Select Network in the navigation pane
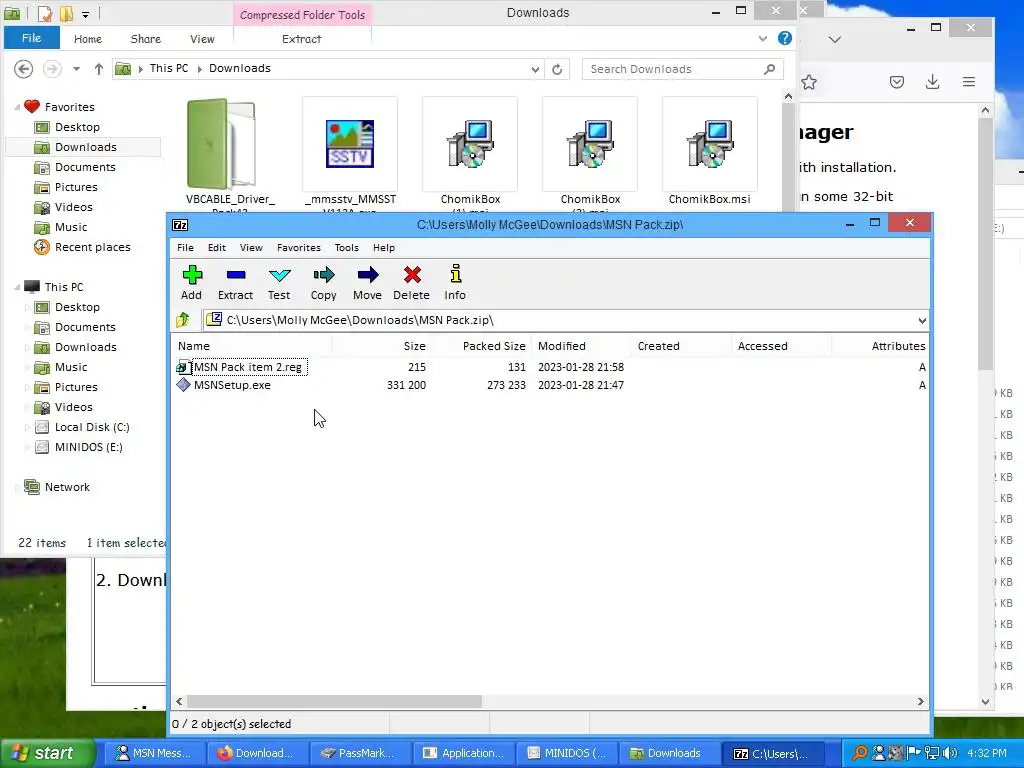1024x768 pixels. (67, 487)
